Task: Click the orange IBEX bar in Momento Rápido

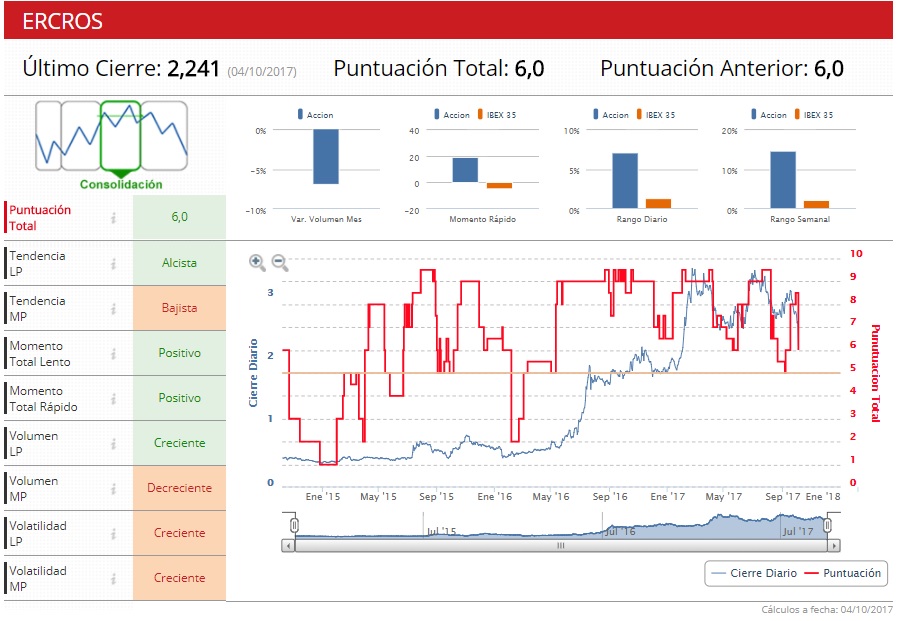Action: pos(499,185)
